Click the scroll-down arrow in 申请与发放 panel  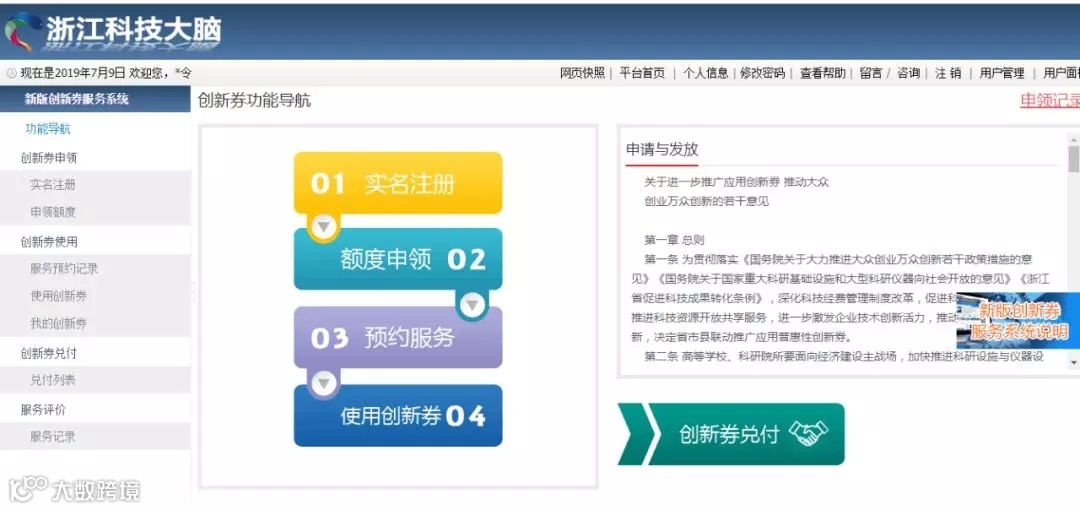click(1073, 361)
